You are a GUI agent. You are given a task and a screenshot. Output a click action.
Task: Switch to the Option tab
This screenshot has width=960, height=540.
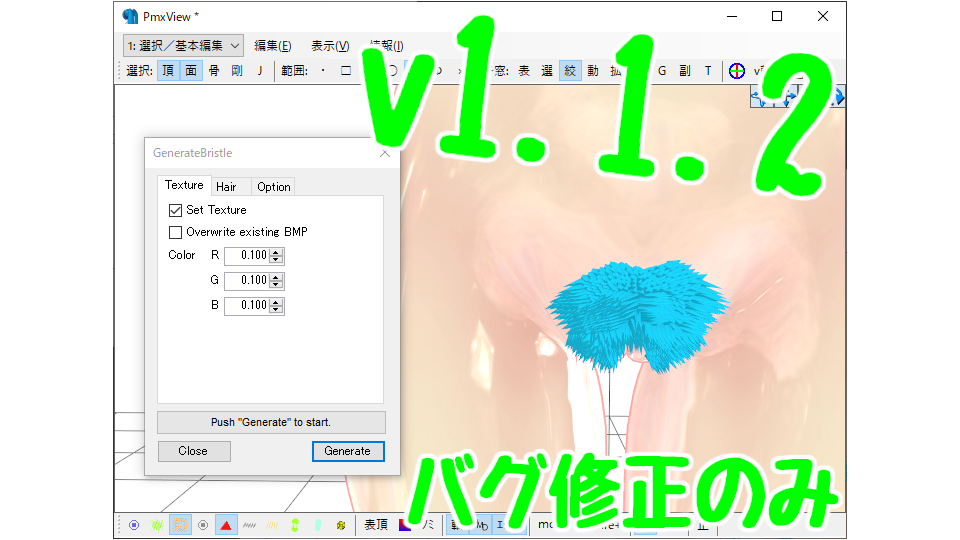click(274, 187)
